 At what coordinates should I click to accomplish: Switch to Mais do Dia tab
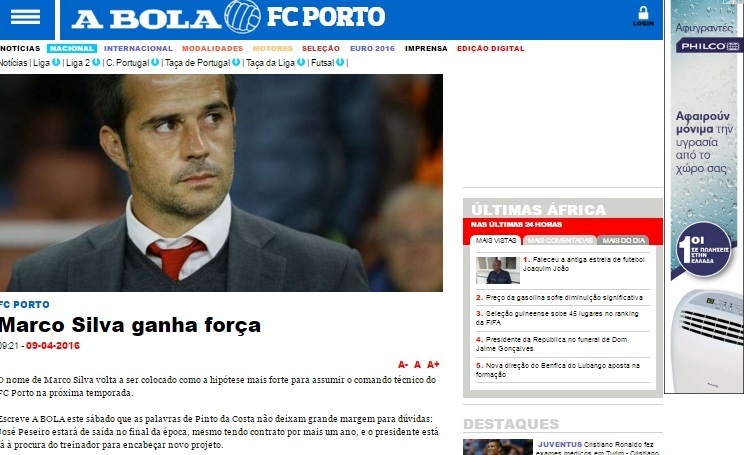click(x=623, y=241)
